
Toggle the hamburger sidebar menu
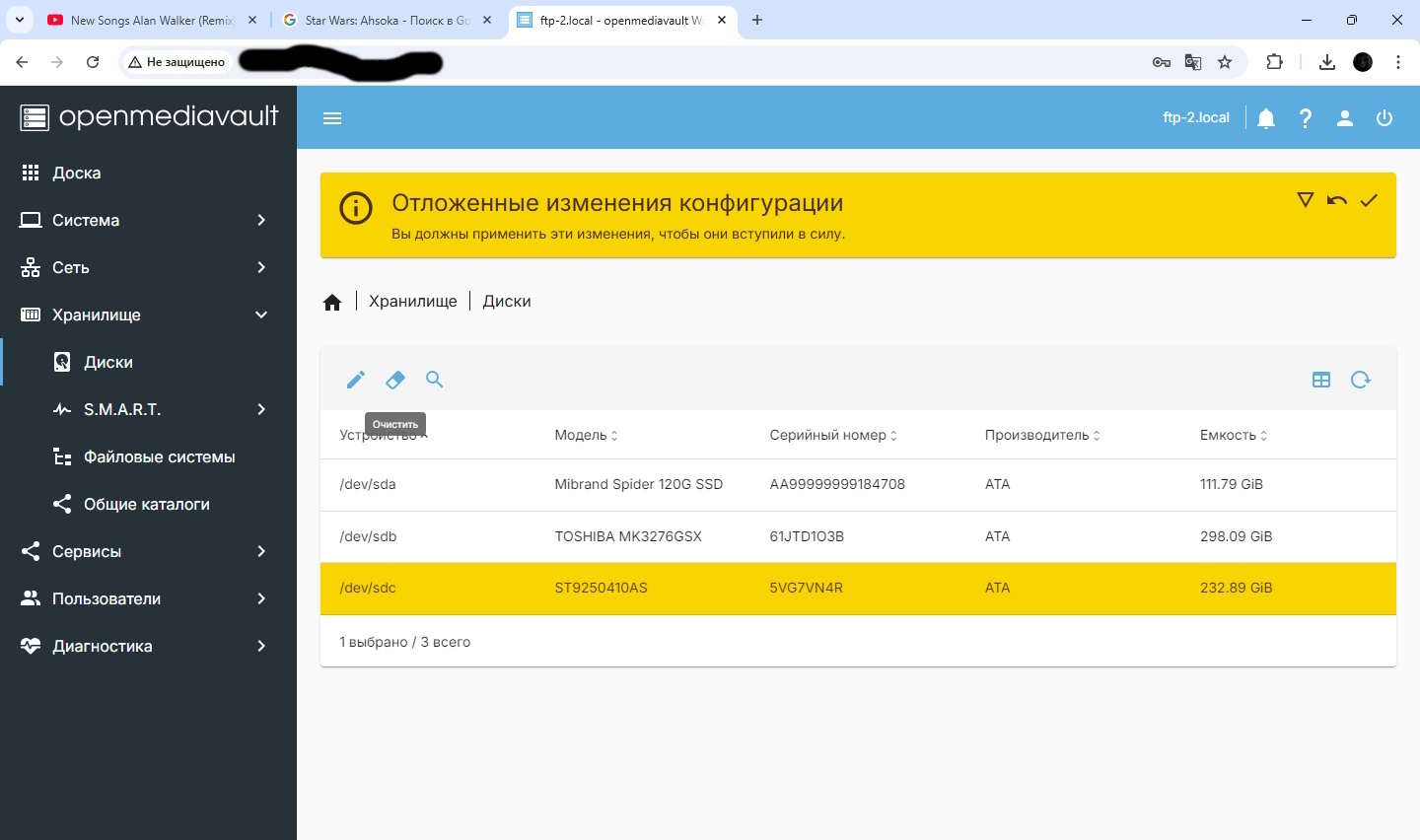coord(332,118)
